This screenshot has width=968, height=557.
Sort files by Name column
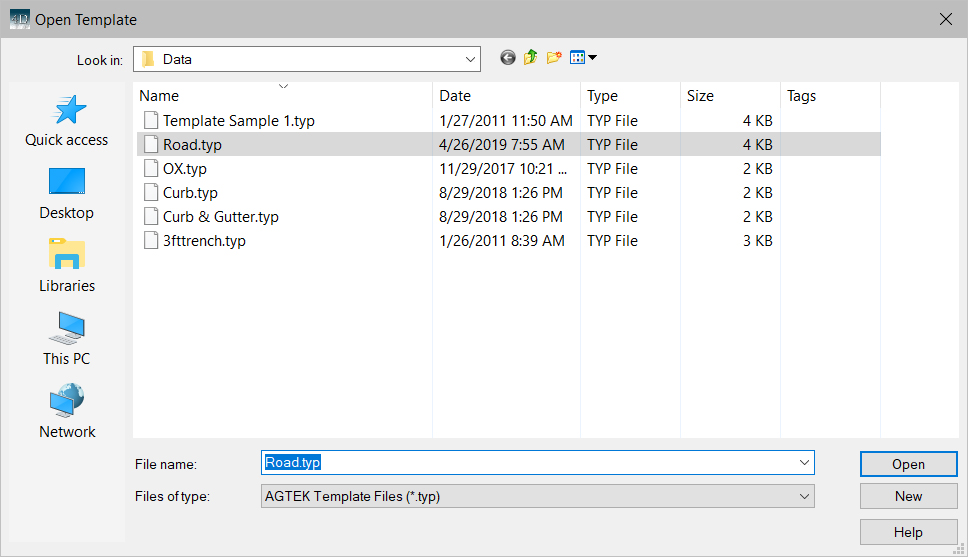click(x=160, y=96)
